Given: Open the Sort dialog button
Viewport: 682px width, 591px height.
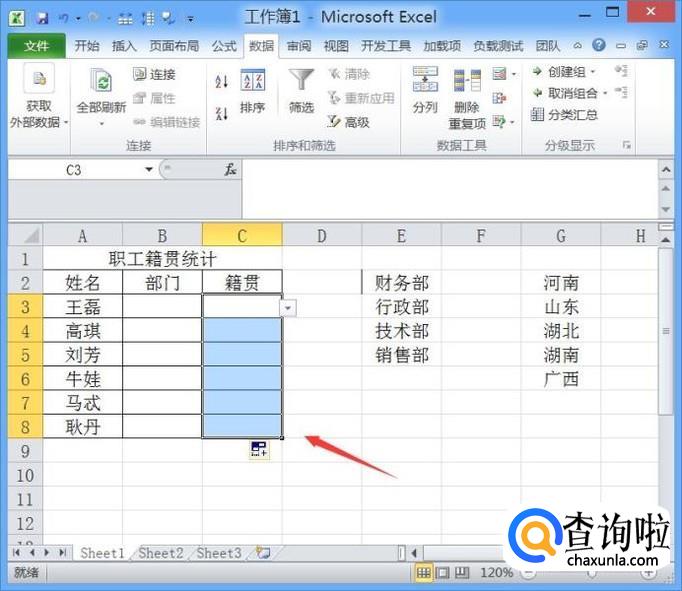Looking at the screenshot, I should 253,91.
